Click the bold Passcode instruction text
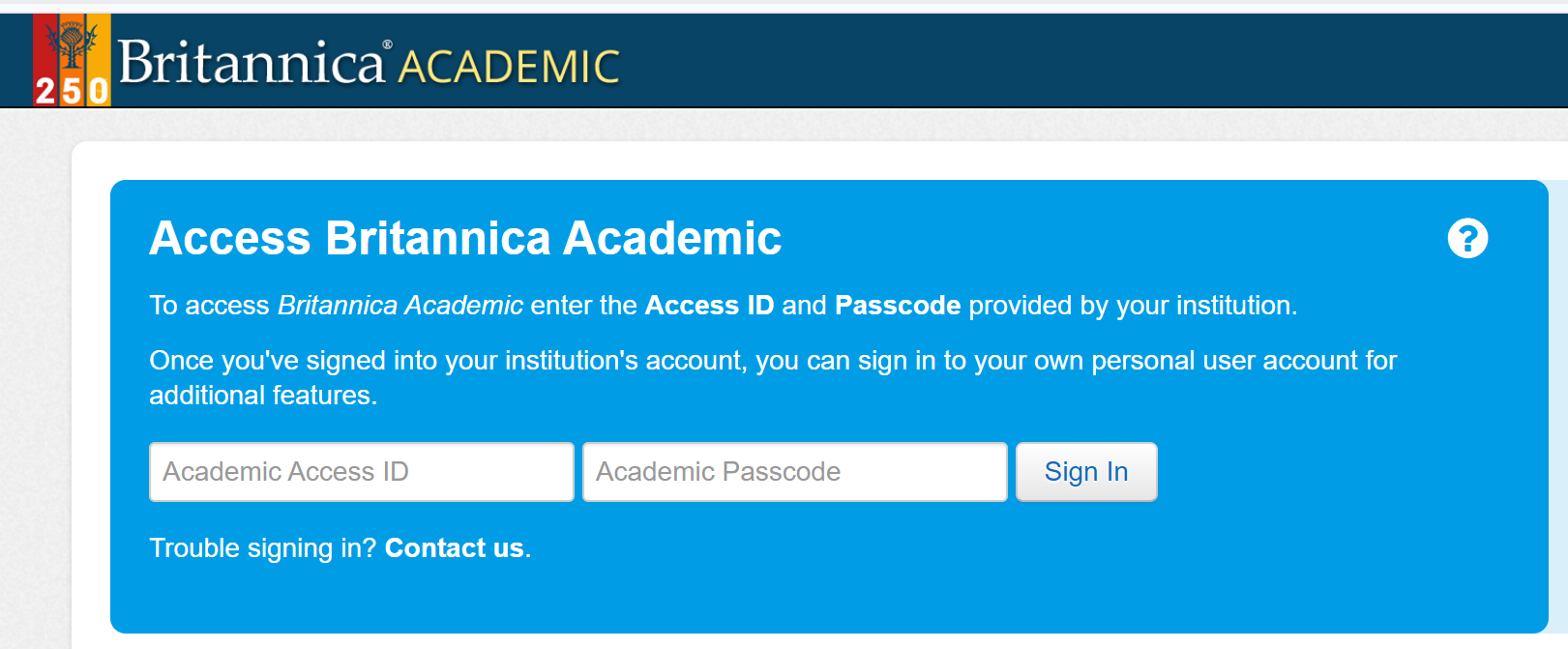The image size is (1568, 649). (898, 306)
